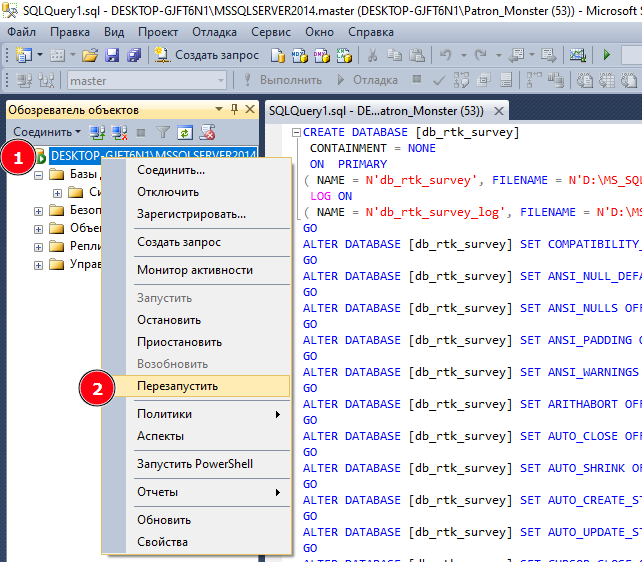The width and height of the screenshot is (642, 562).
Task: Open the Файл menu
Action: coord(21,32)
